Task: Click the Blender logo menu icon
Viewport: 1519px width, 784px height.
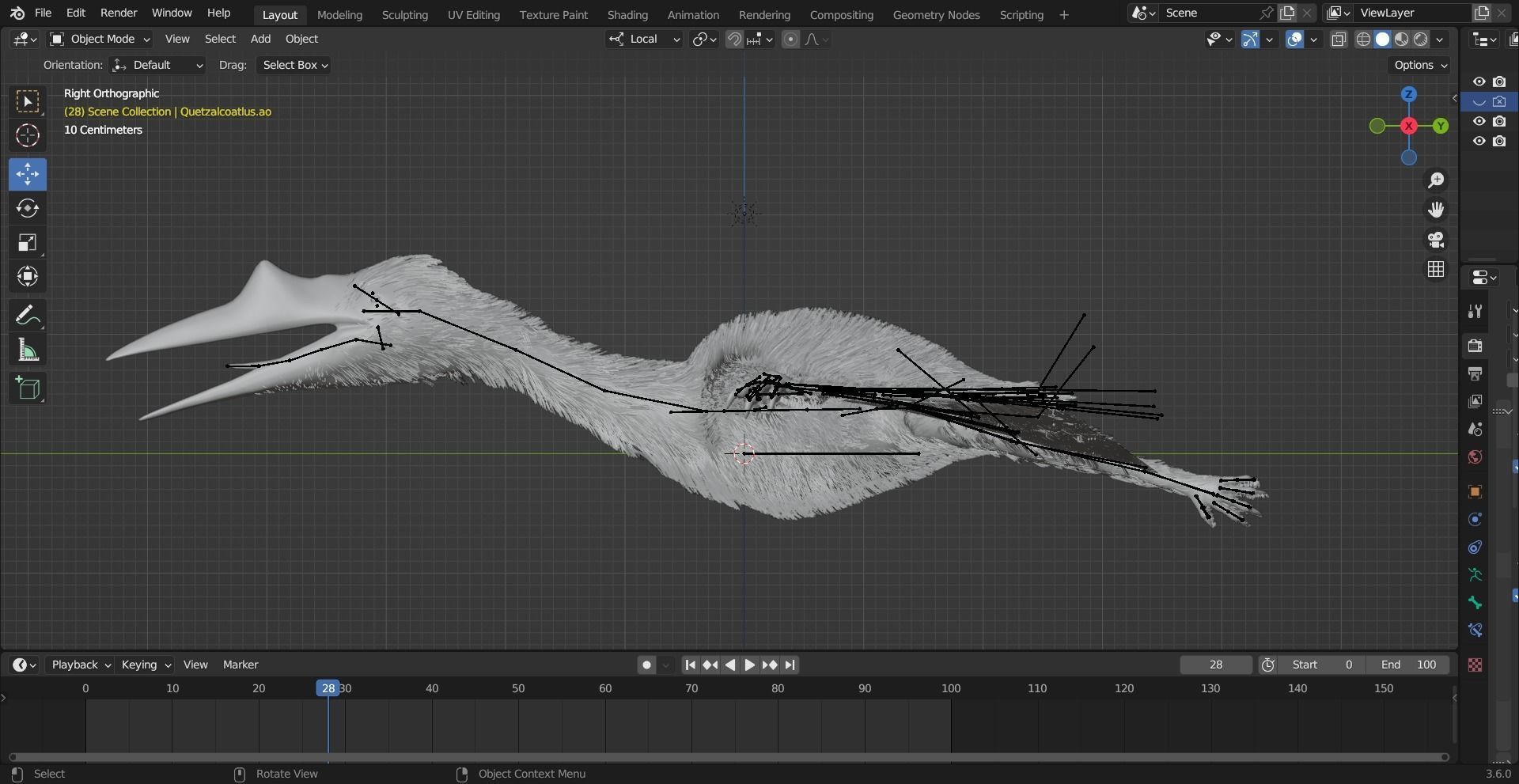Action: 17,13
